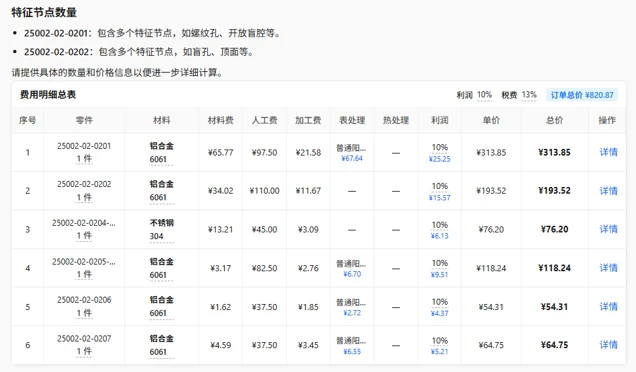Click profit amount ¥25.25
This screenshot has width=636, height=372.
[x=440, y=159]
